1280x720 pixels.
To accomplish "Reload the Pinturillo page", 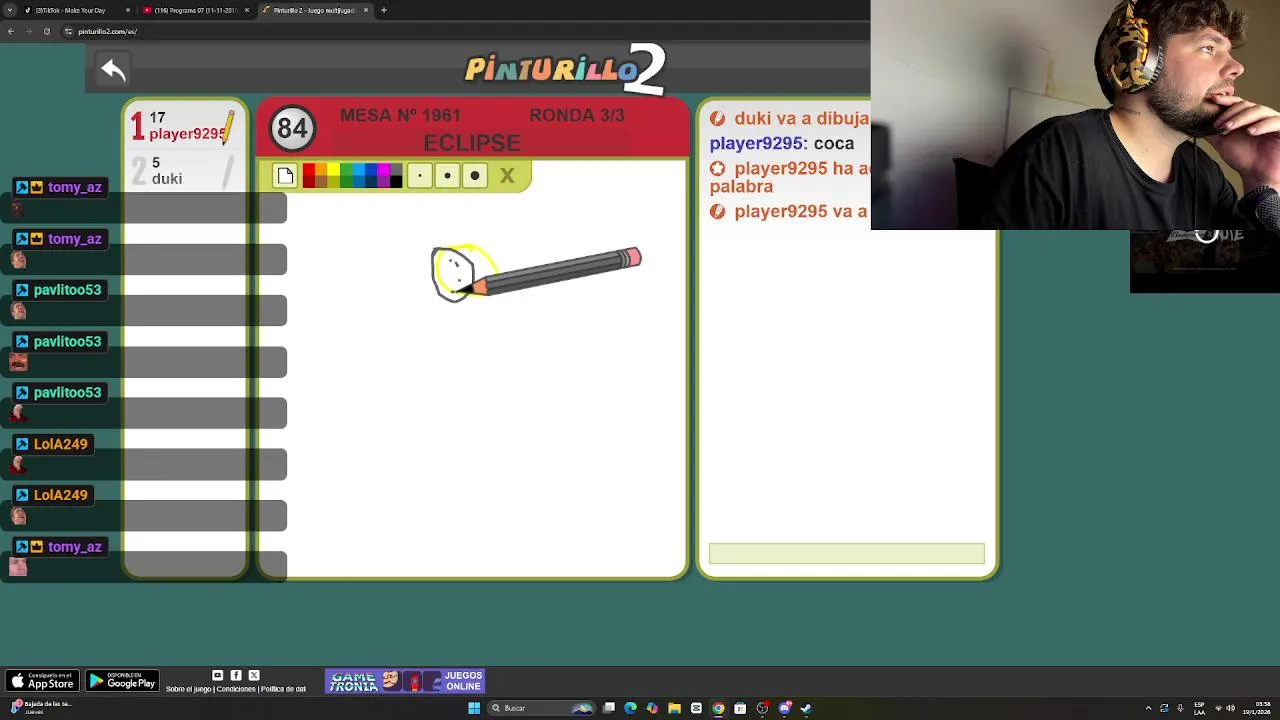I will point(47,31).
